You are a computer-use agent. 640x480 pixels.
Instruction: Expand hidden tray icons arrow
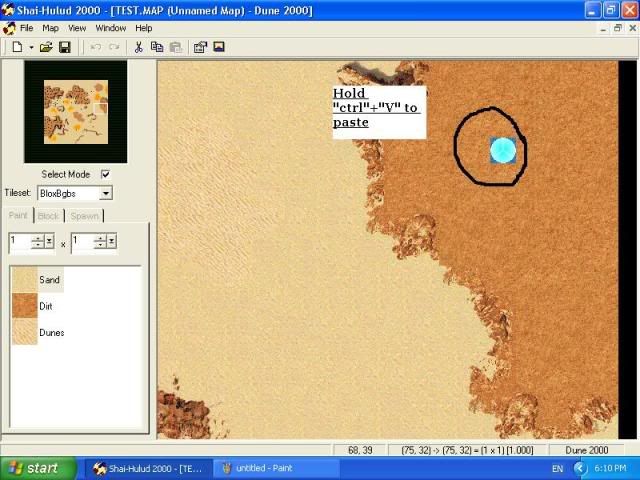[580, 469]
